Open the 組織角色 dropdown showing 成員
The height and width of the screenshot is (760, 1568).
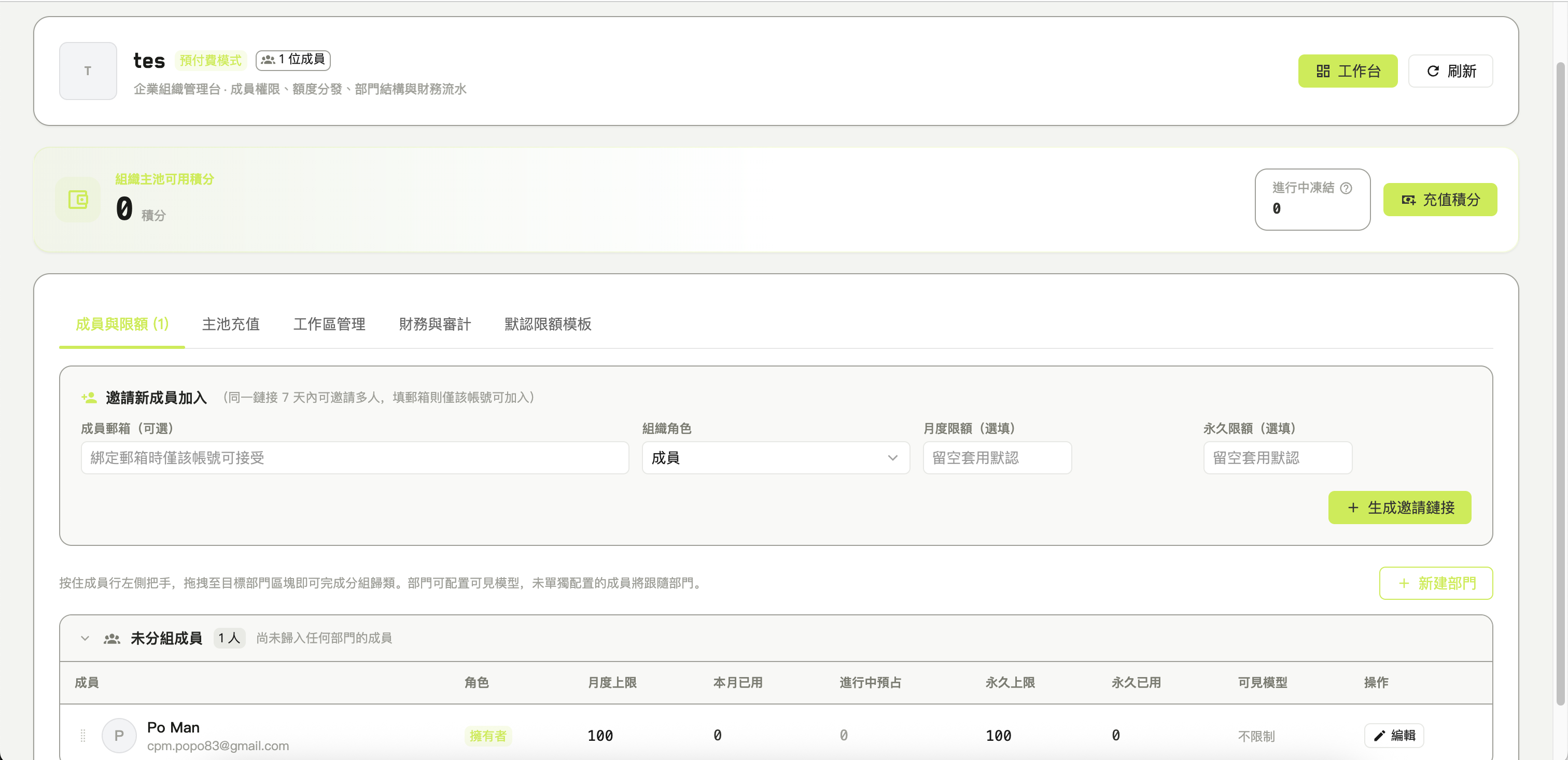coord(776,458)
